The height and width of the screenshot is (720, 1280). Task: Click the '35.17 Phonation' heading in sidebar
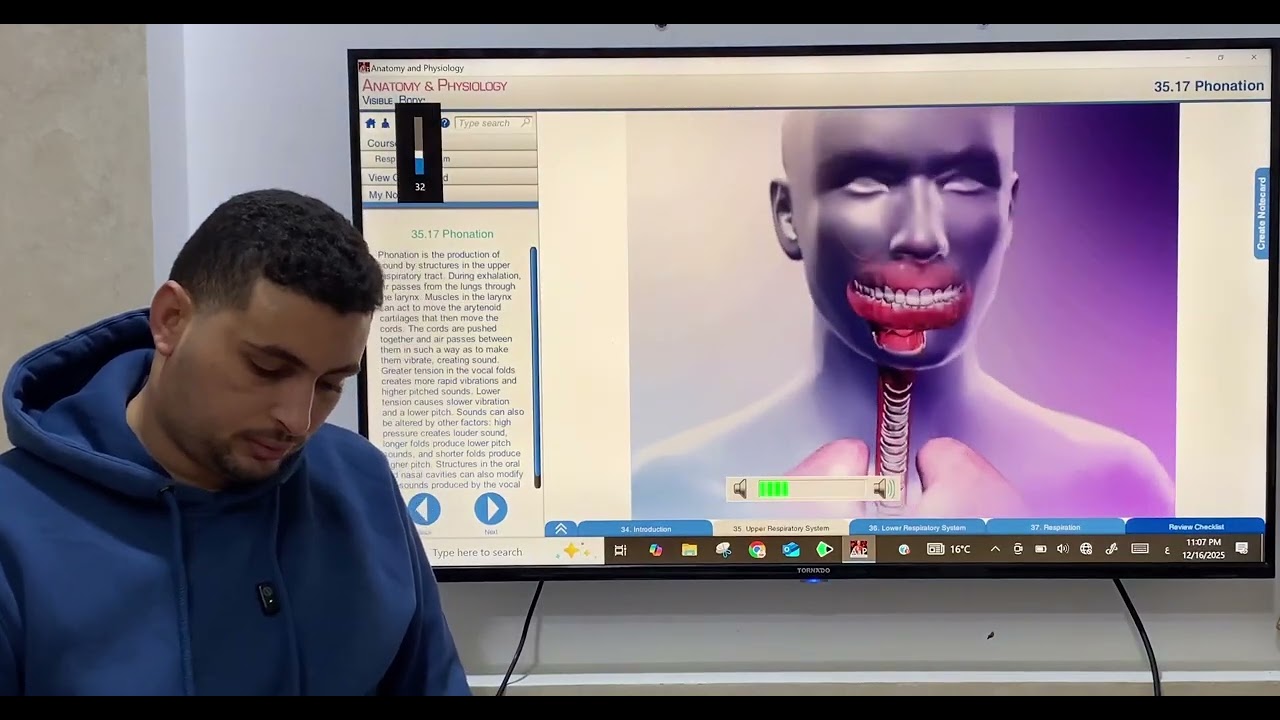pos(452,234)
